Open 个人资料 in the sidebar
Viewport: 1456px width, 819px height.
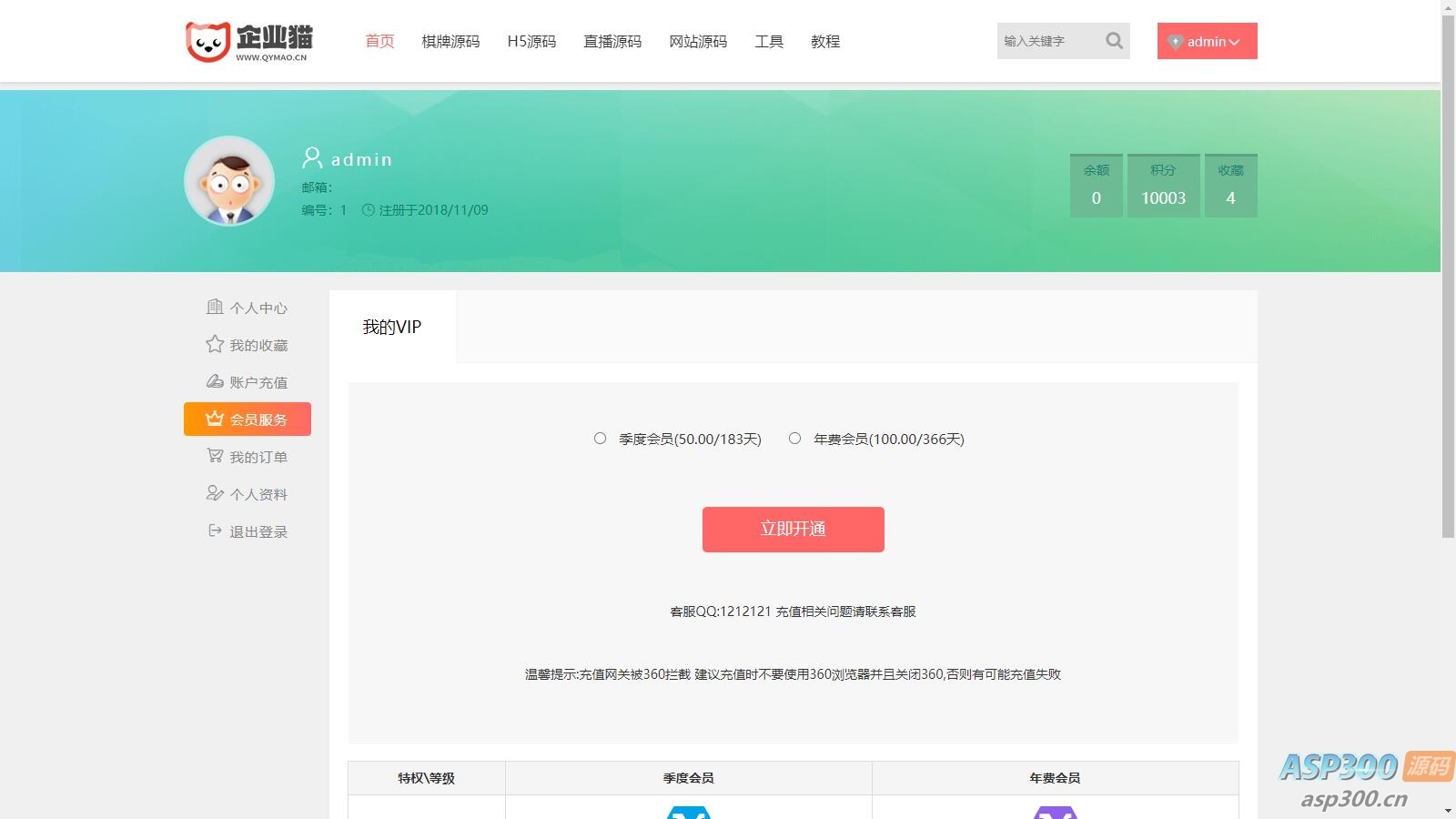(248, 494)
